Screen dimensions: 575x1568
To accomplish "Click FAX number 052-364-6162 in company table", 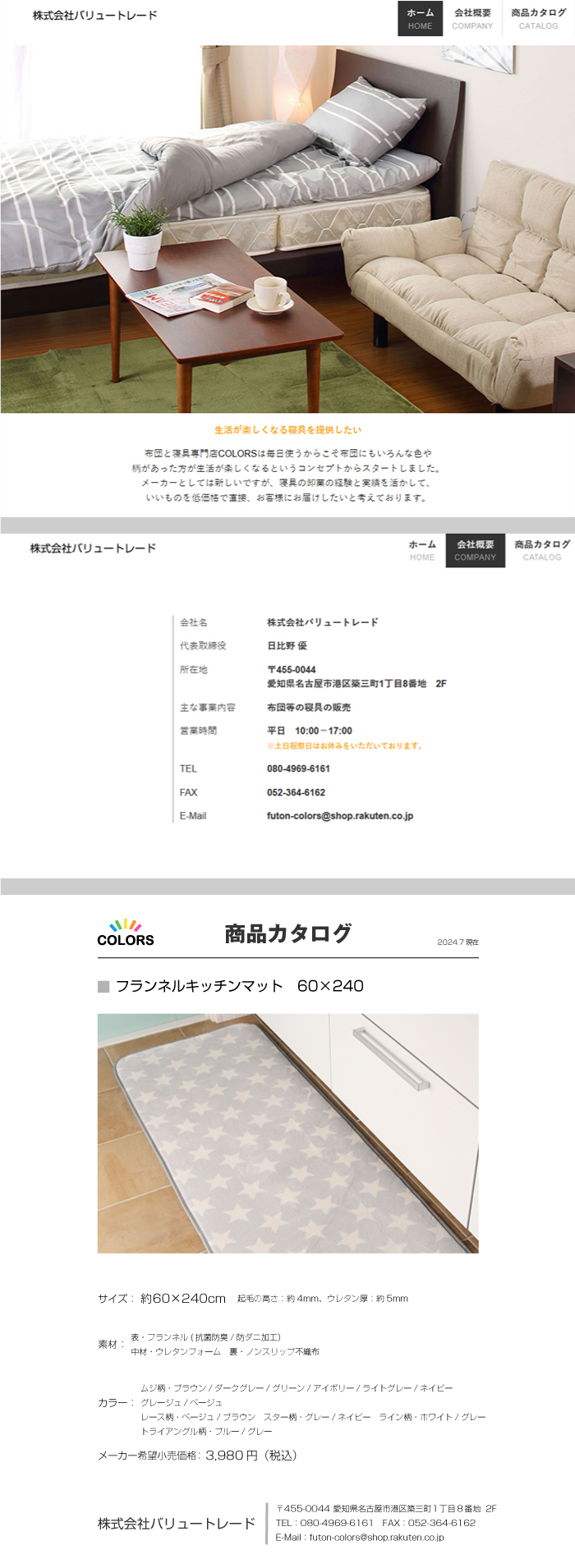I will (x=296, y=792).
